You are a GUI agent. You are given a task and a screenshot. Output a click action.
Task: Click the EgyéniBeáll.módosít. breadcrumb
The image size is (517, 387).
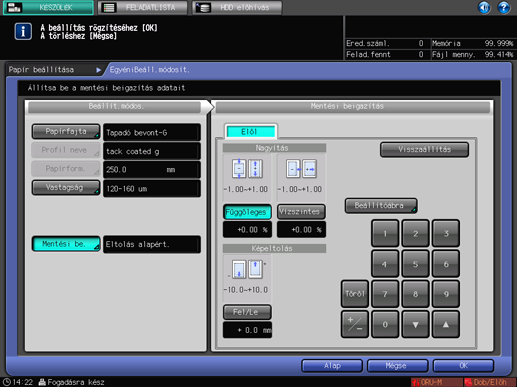pyautogui.click(x=149, y=70)
